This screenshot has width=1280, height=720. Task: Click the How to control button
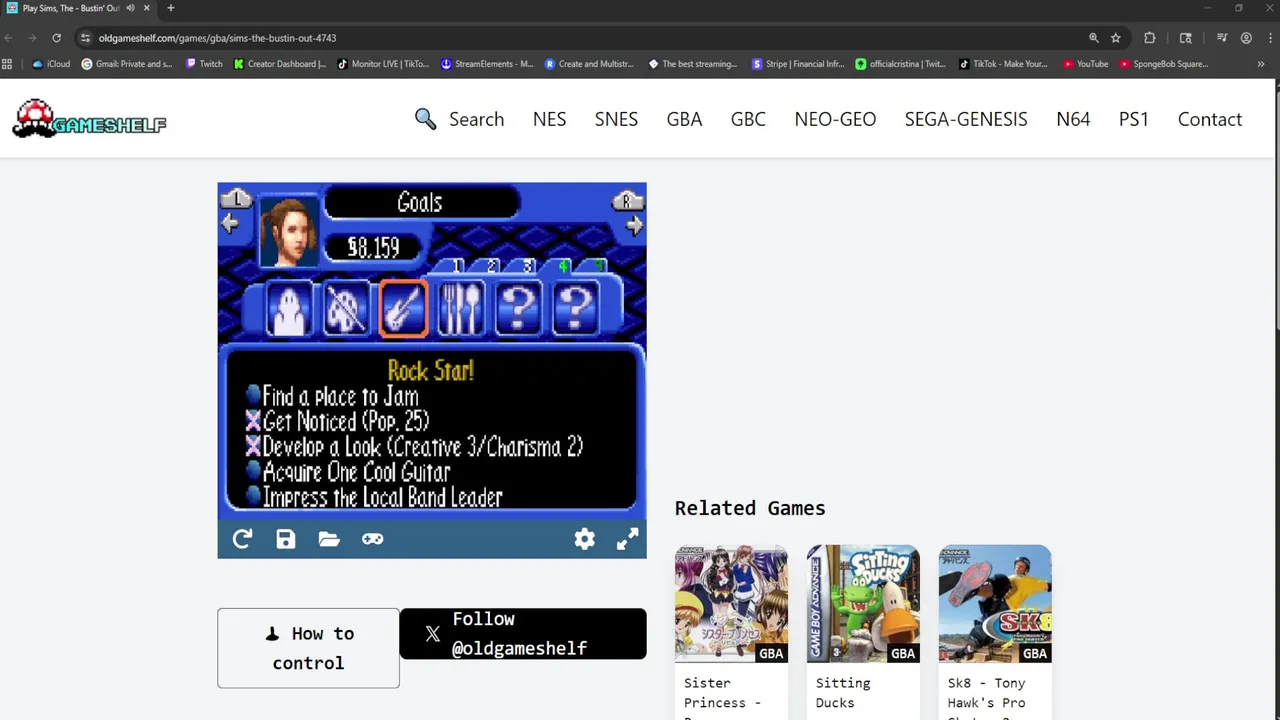pos(308,648)
